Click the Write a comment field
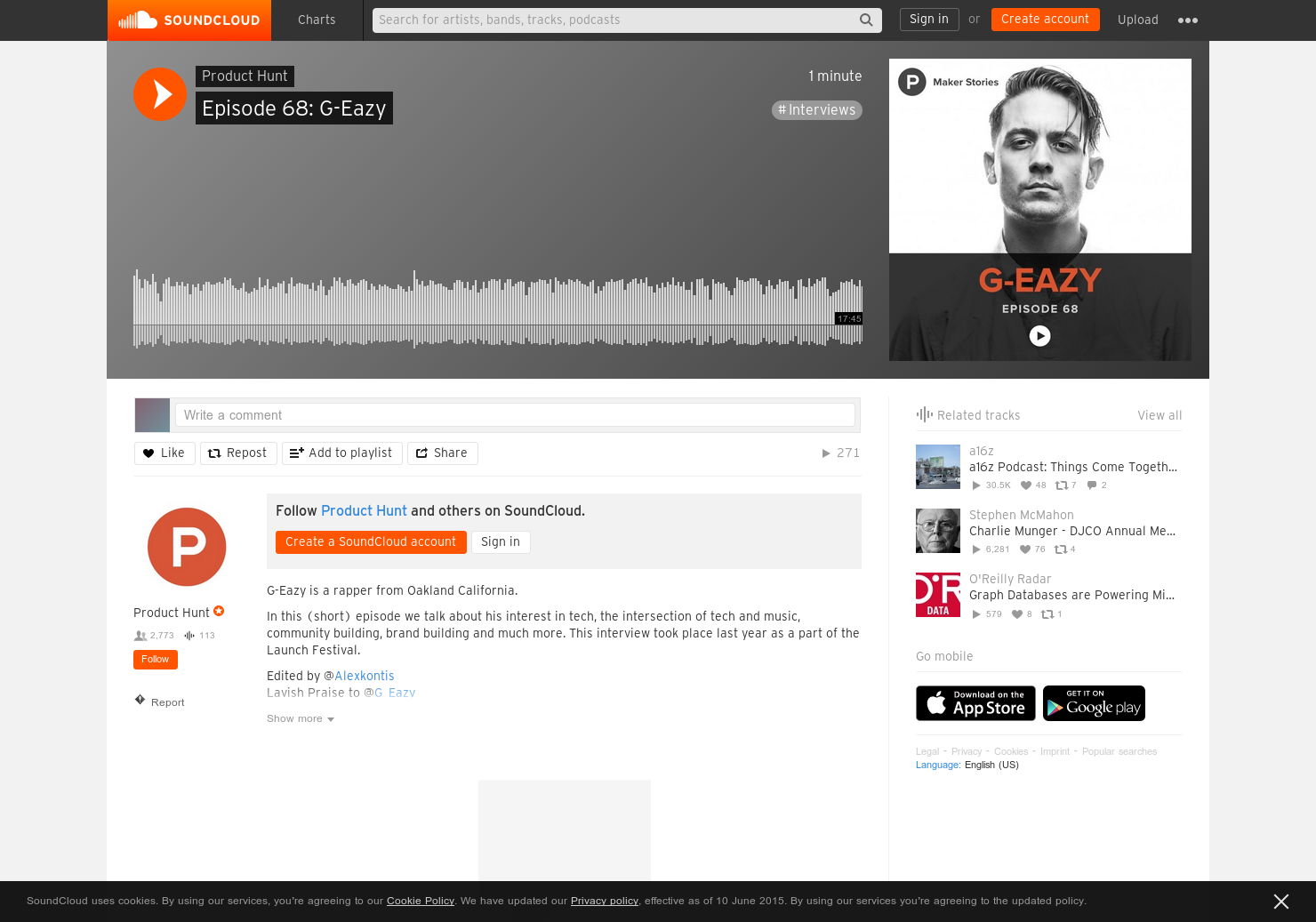Screen dimensions: 1316x922 [515, 415]
